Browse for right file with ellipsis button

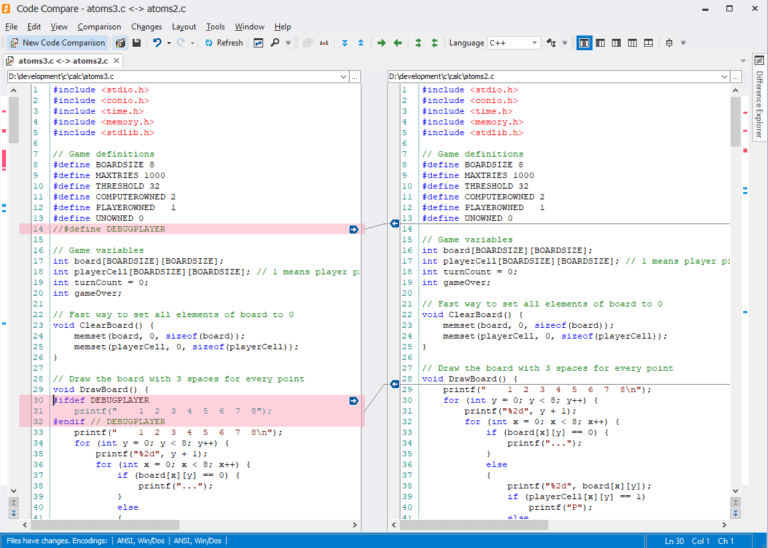click(x=736, y=77)
